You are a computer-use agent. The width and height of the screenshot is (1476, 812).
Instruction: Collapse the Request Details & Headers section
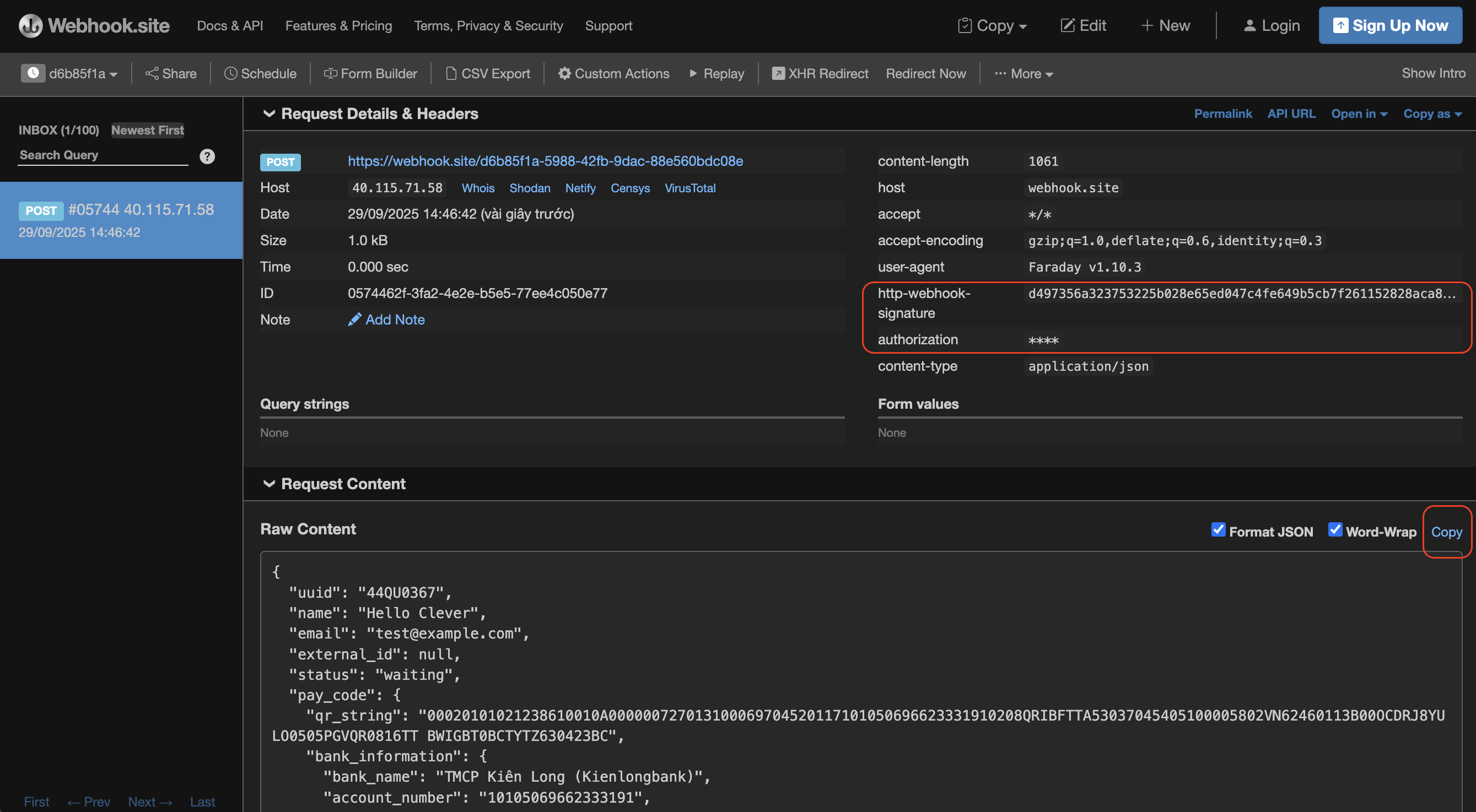point(270,113)
